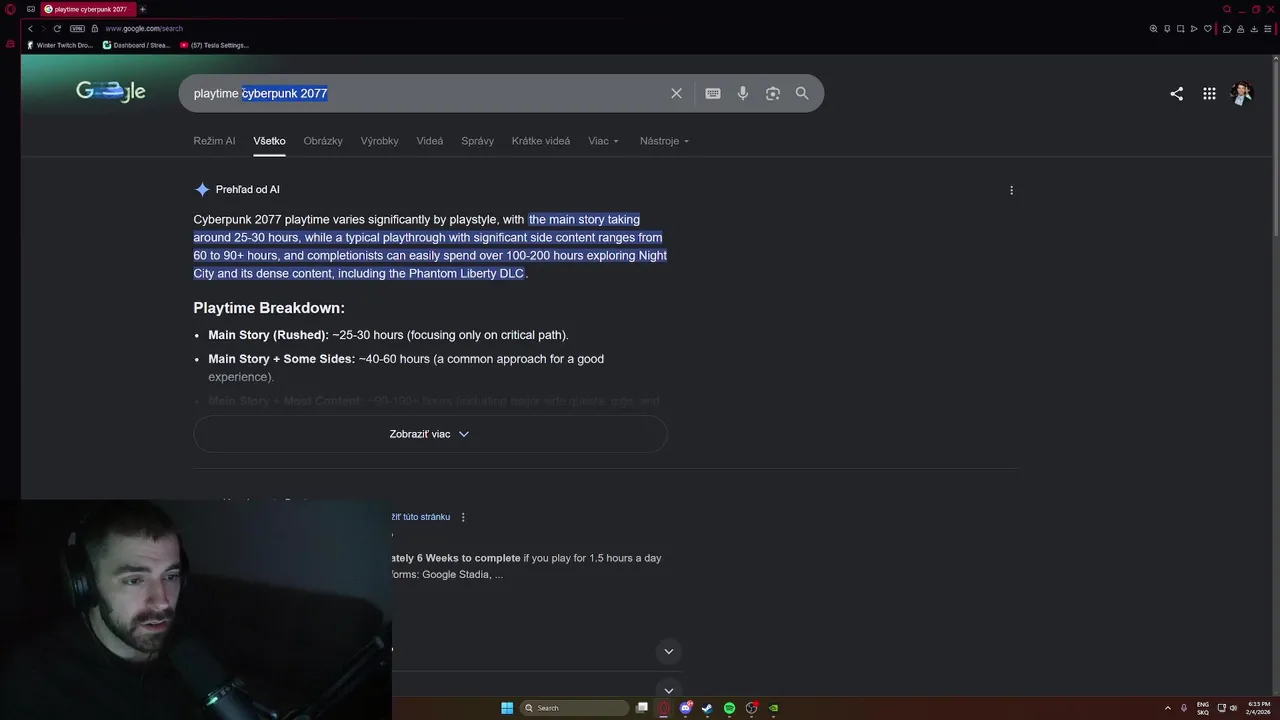The image size is (1280, 720).
Task: Expand the first related question chevron
Action: pyautogui.click(x=669, y=651)
